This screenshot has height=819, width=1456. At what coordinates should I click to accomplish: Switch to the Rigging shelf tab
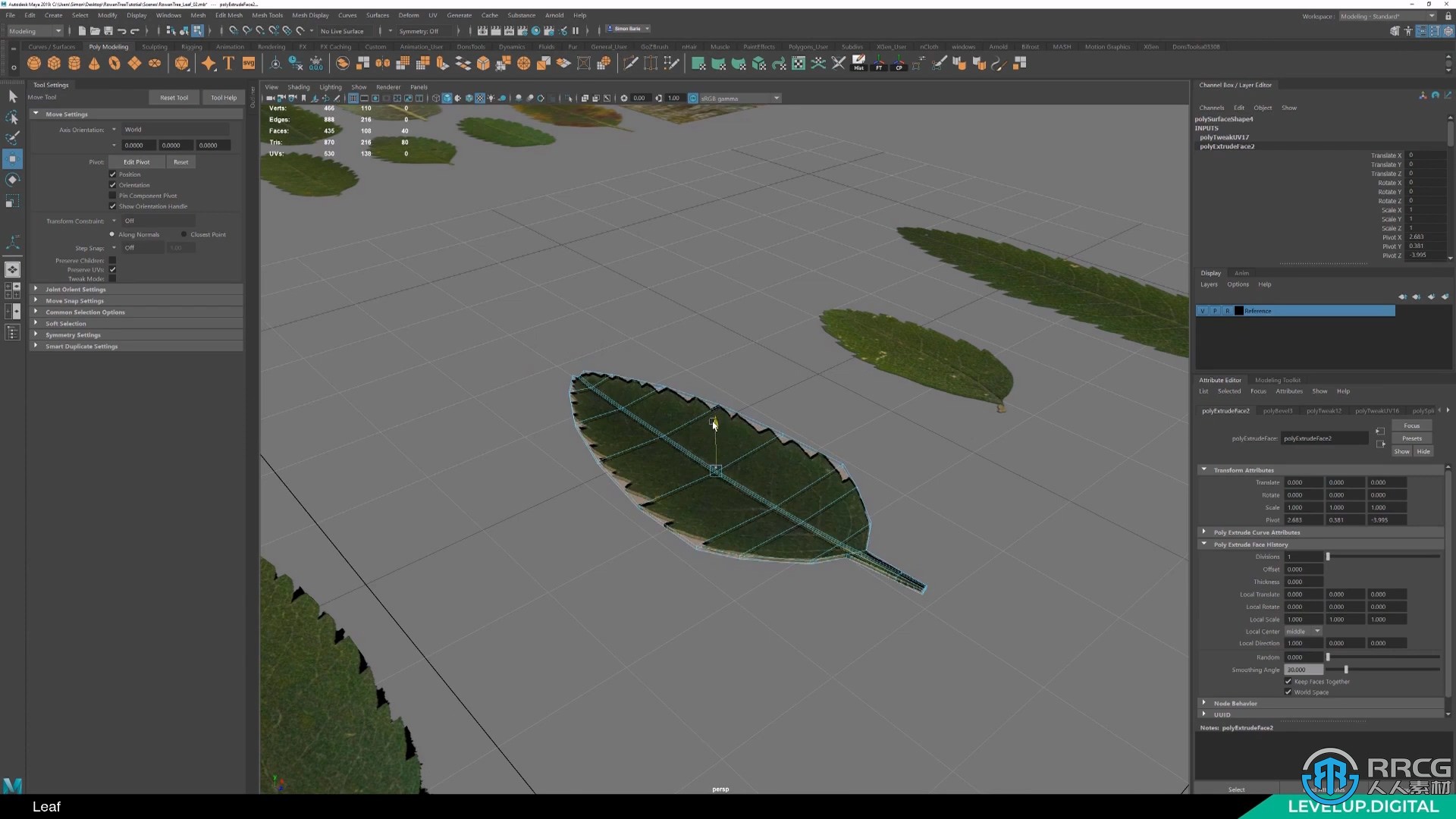192,47
